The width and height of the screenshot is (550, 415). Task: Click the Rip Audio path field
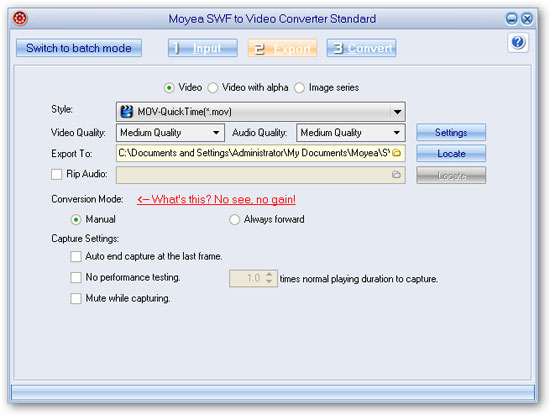click(261, 175)
